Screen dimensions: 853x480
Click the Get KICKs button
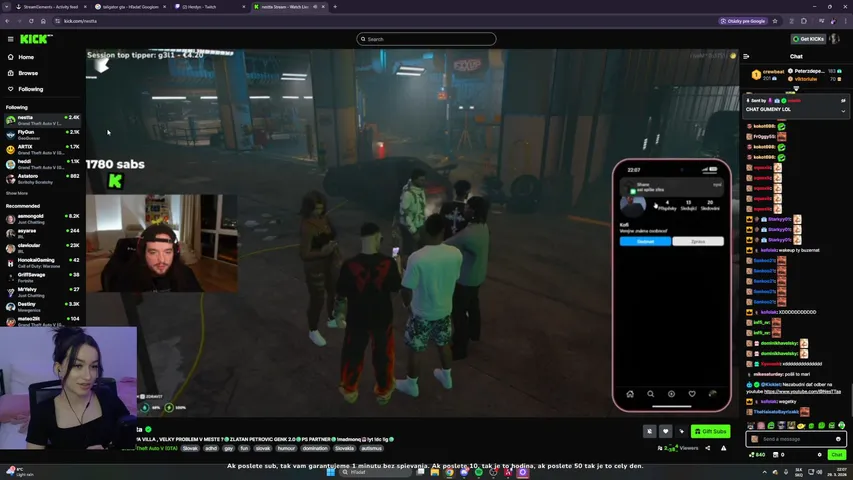(x=808, y=39)
